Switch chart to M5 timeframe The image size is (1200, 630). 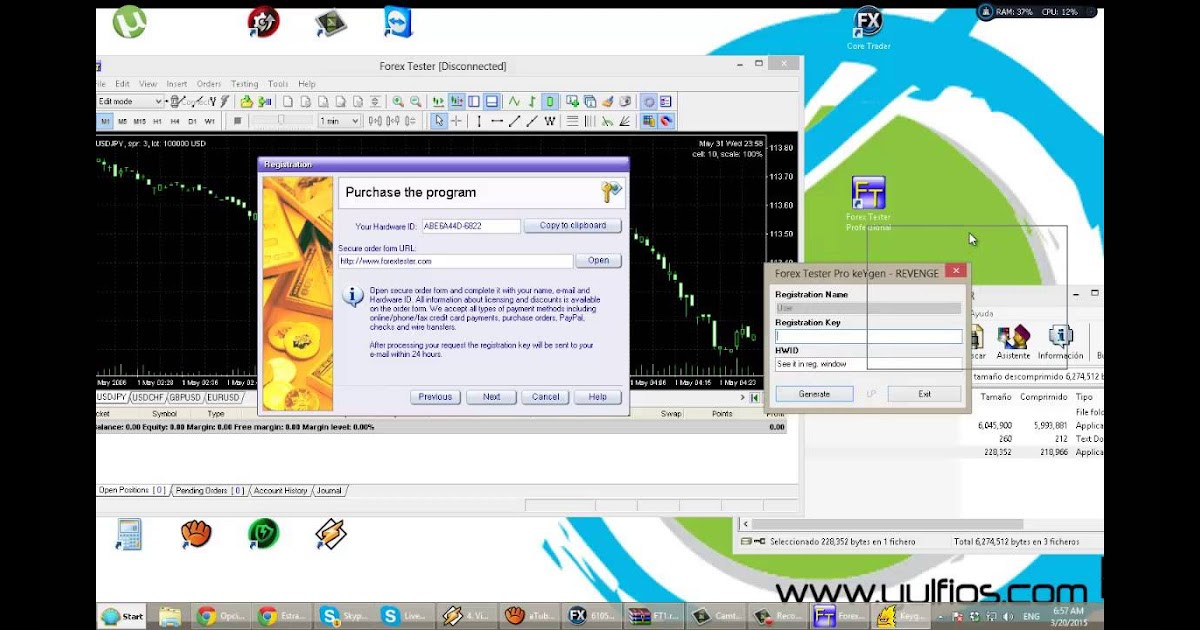coord(122,121)
